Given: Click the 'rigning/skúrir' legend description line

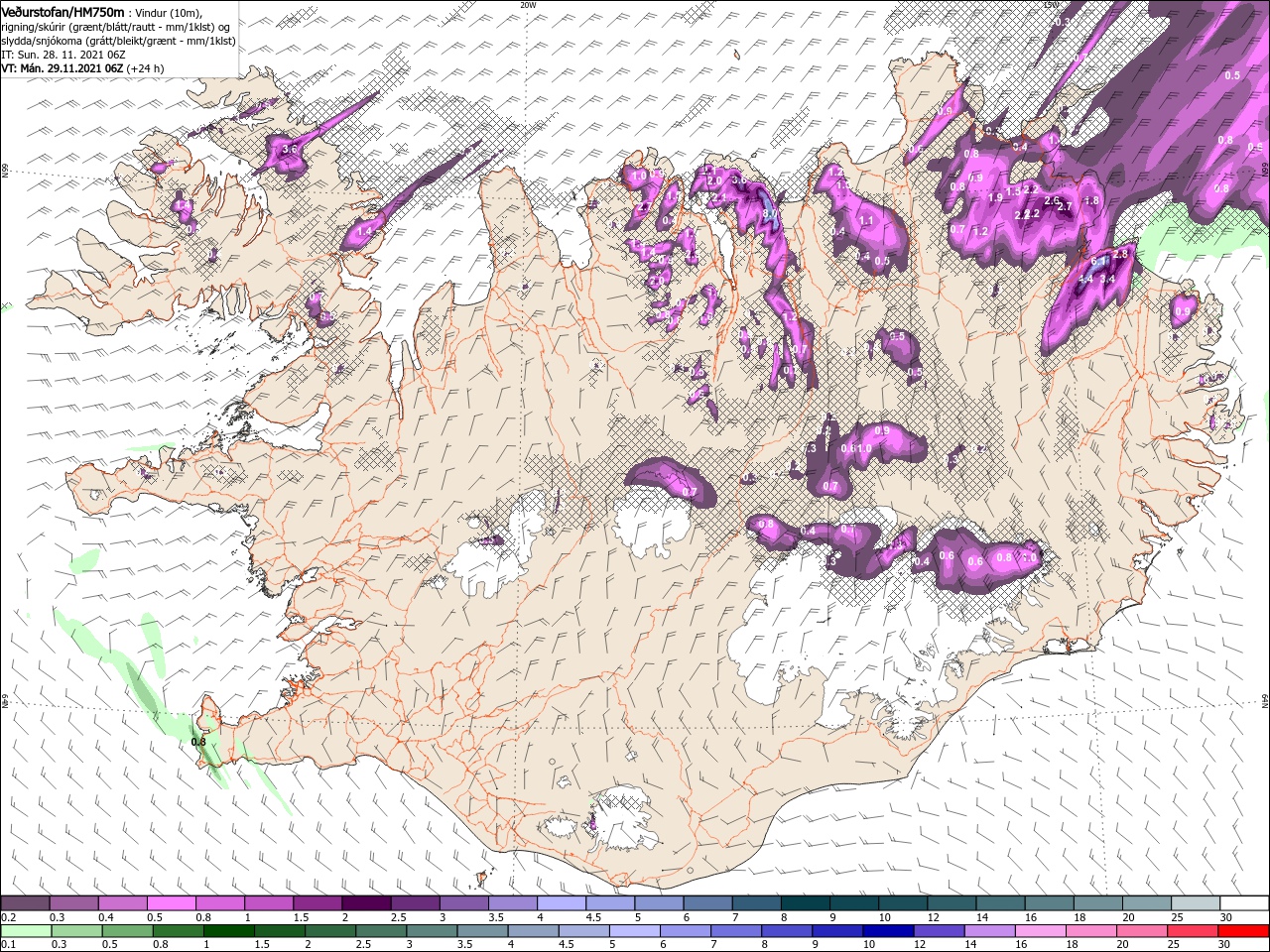Looking at the screenshot, I should point(117,27).
